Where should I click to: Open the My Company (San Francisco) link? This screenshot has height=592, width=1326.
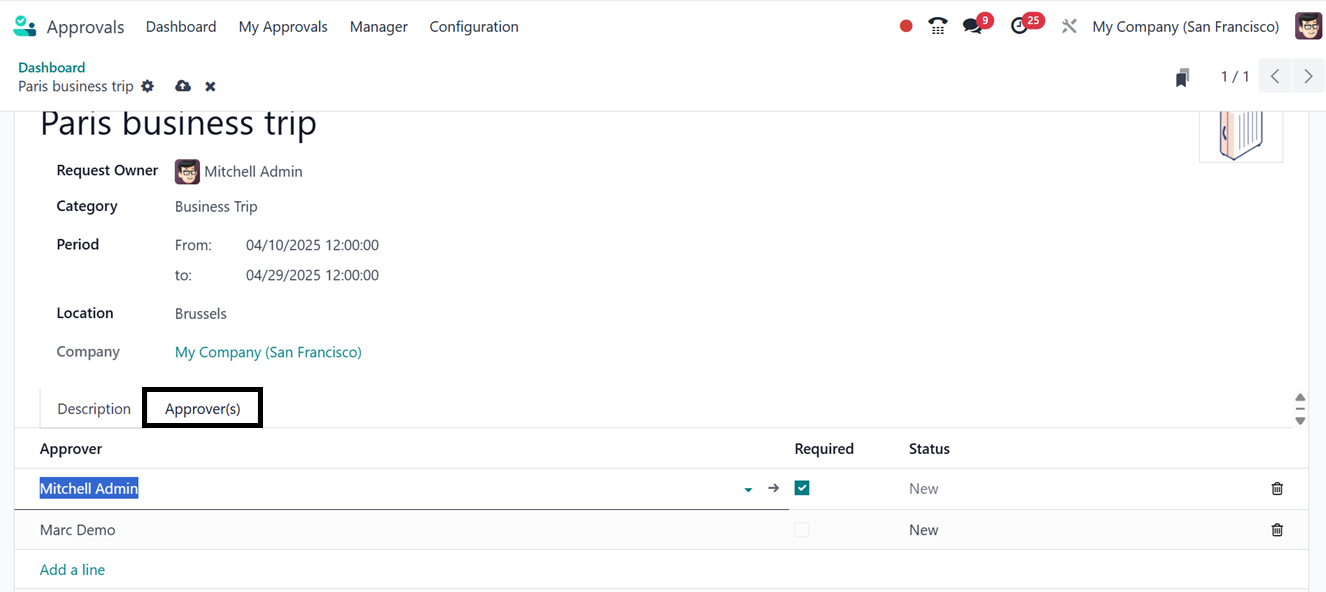(268, 352)
